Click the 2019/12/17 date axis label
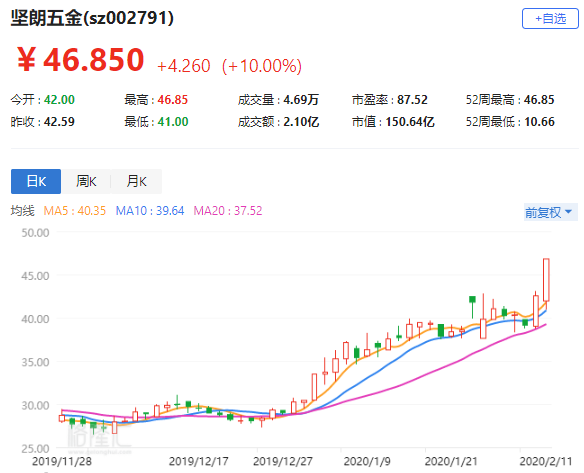 coord(199,461)
